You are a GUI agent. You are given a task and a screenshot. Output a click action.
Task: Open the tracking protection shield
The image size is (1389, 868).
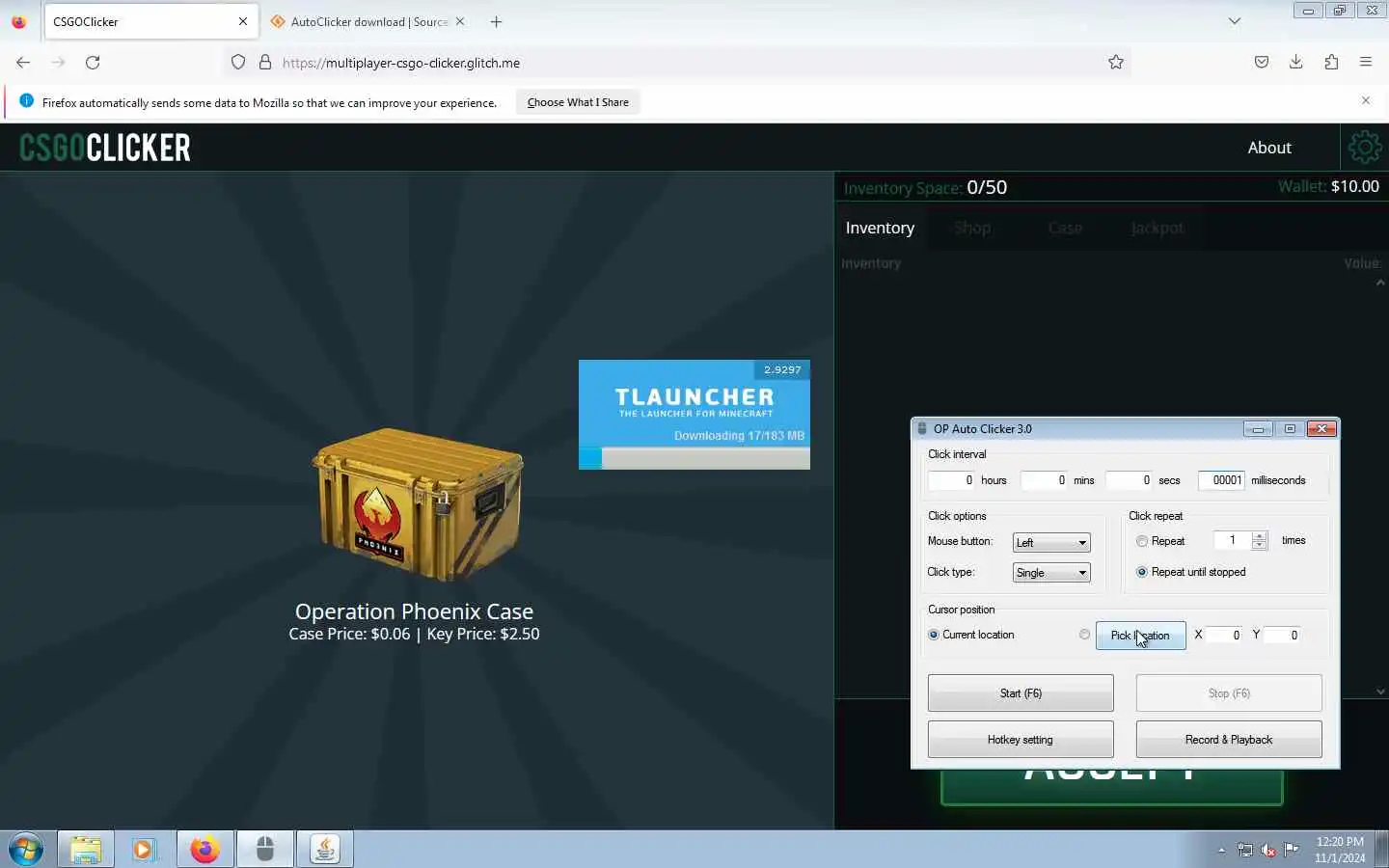(x=238, y=63)
